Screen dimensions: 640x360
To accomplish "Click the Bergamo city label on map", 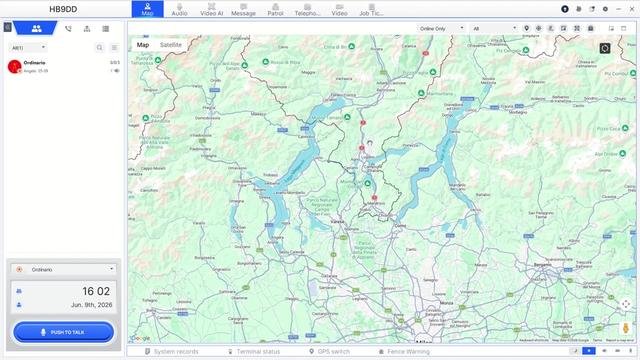I will tap(543, 264).
